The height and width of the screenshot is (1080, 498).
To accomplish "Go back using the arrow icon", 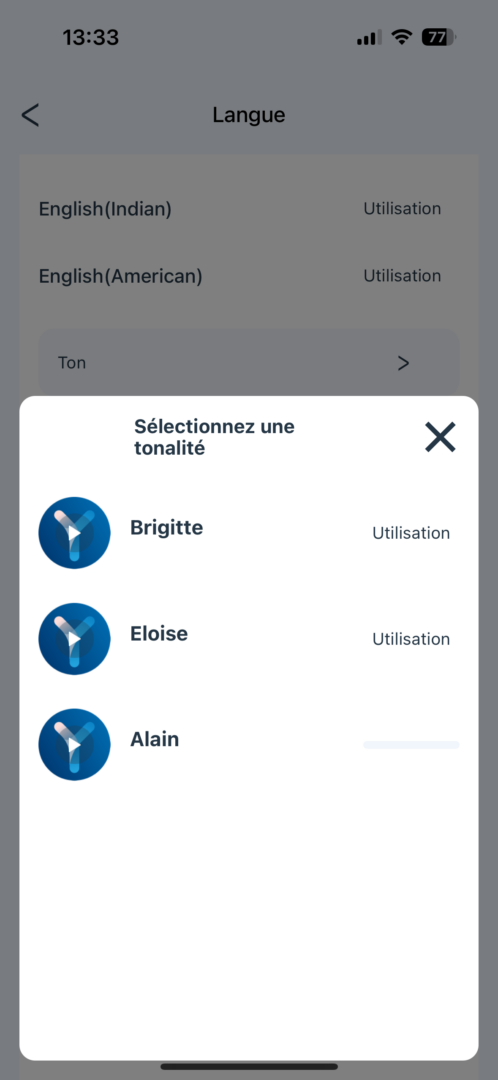I will pyautogui.click(x=30, y=115).
